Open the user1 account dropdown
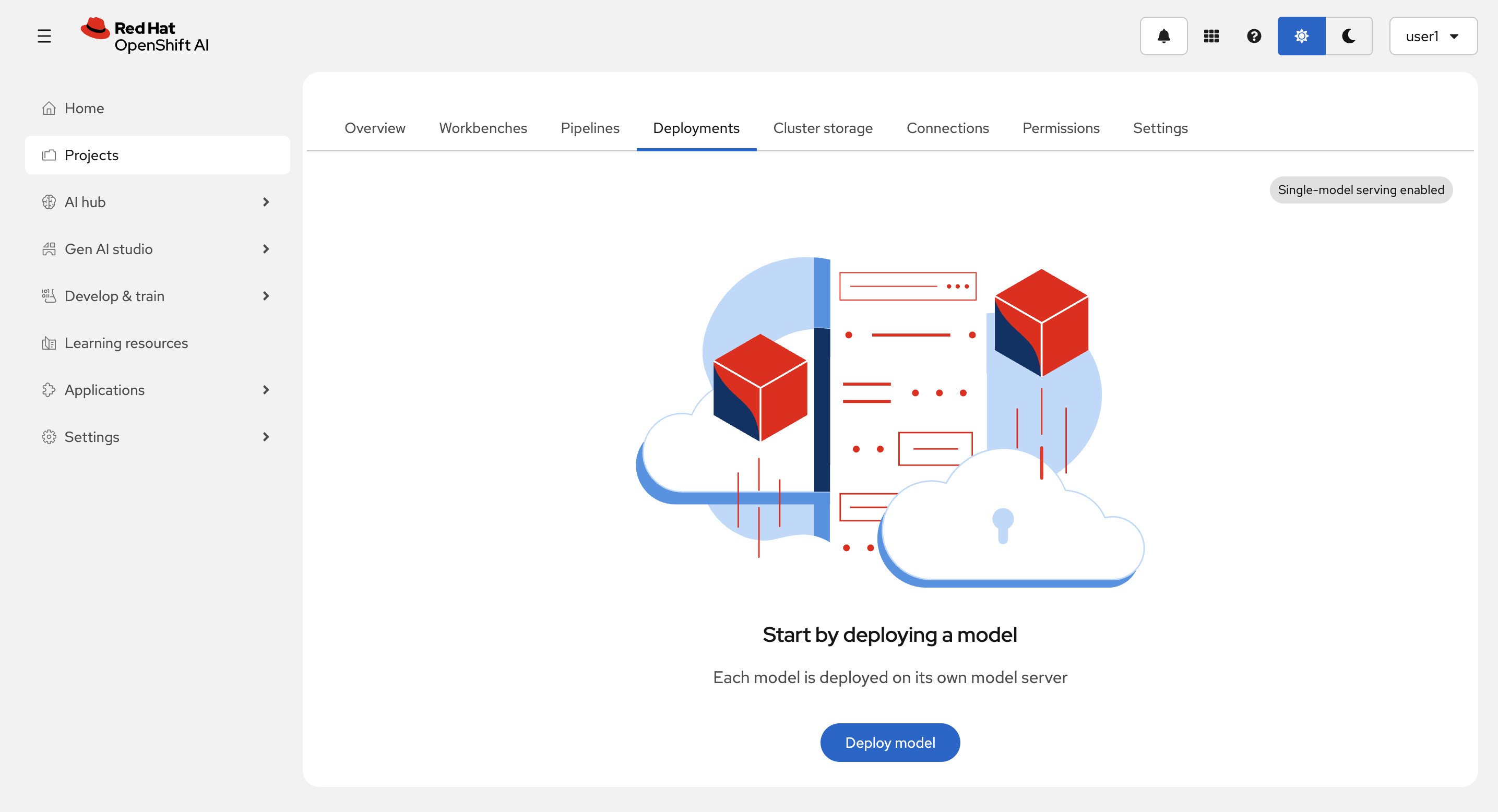 click(x=1432, y=36)
